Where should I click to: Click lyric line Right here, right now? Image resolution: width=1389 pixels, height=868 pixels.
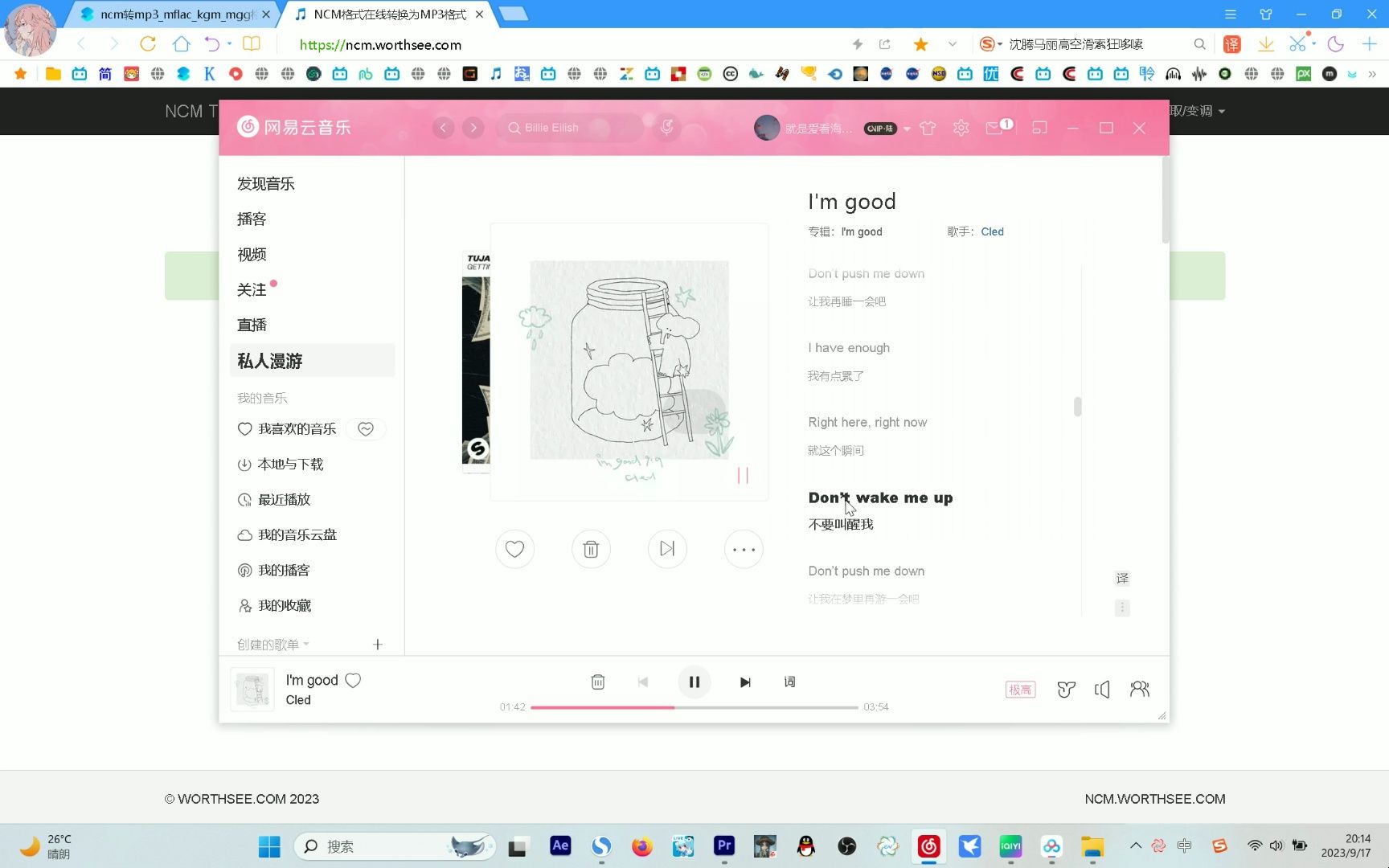(867, 422)
